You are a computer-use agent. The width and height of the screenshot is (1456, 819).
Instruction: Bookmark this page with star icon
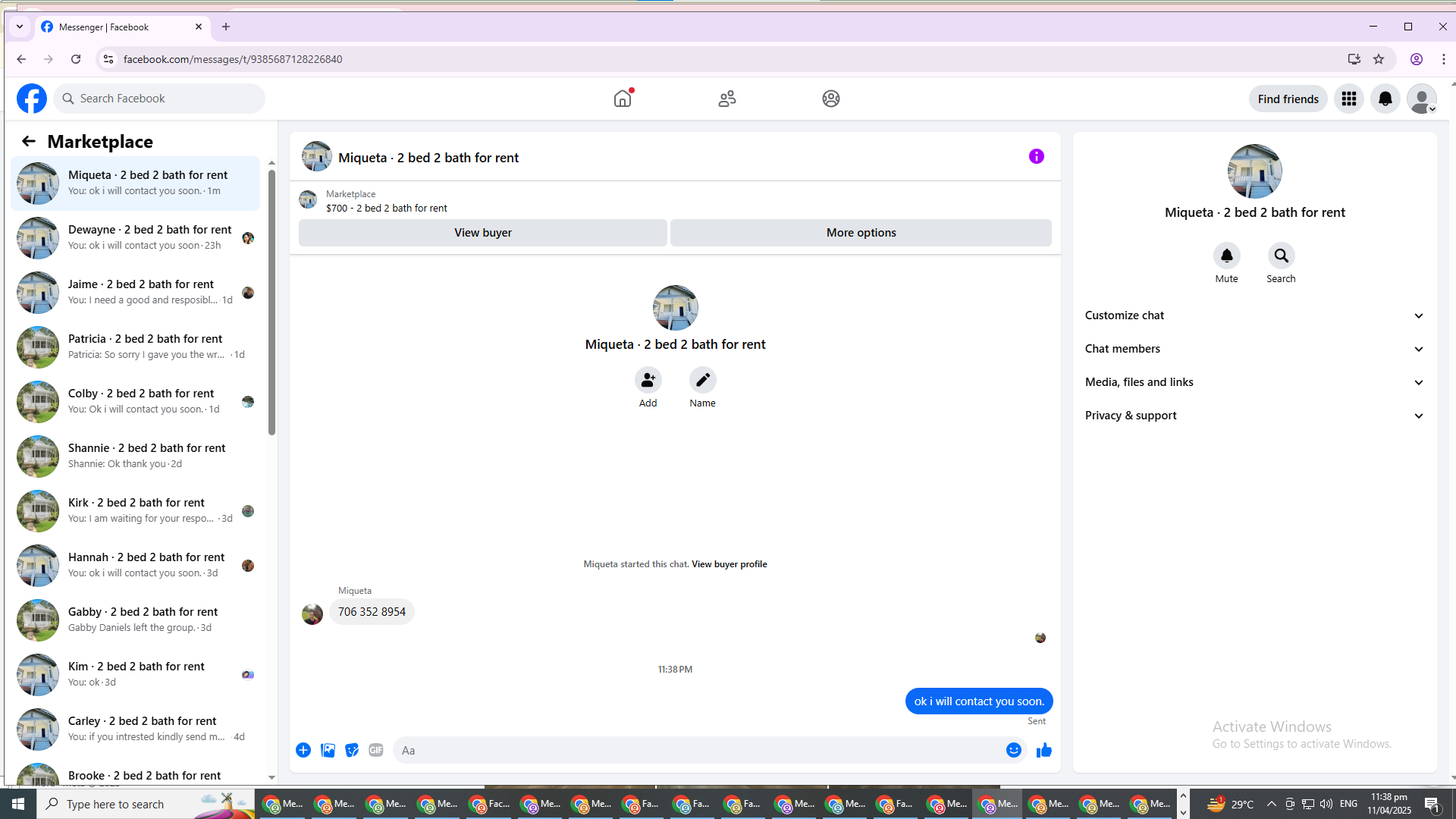[1379, 59]
